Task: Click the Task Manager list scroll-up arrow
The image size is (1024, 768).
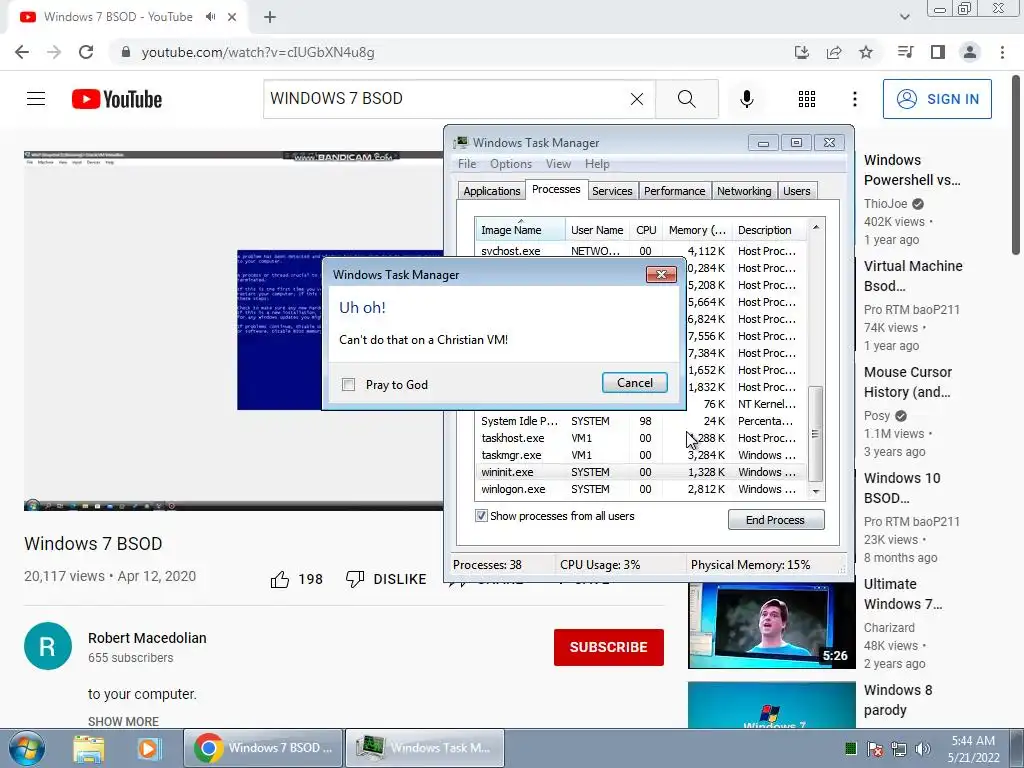Action: tap(816, 227)
